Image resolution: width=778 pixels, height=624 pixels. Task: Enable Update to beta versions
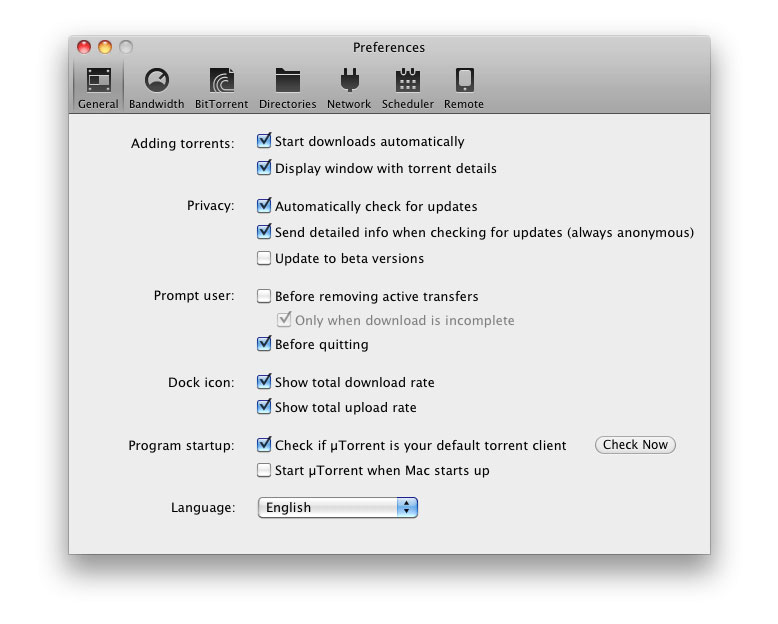(264, 258)
